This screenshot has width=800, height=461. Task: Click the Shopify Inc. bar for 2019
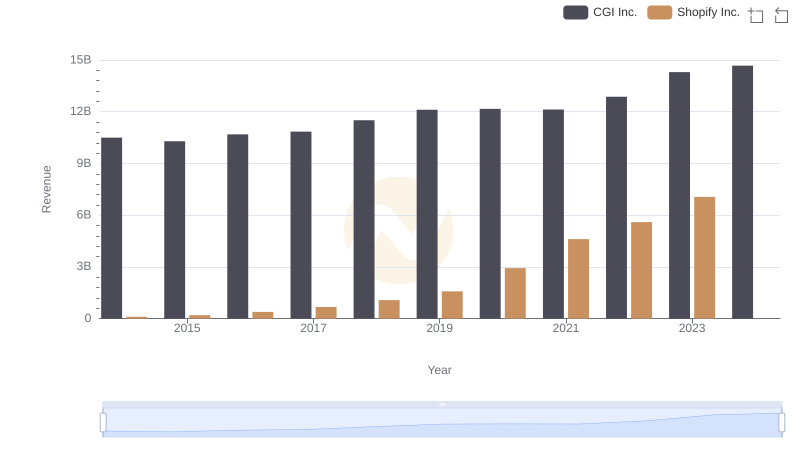(x=453, y=305)
